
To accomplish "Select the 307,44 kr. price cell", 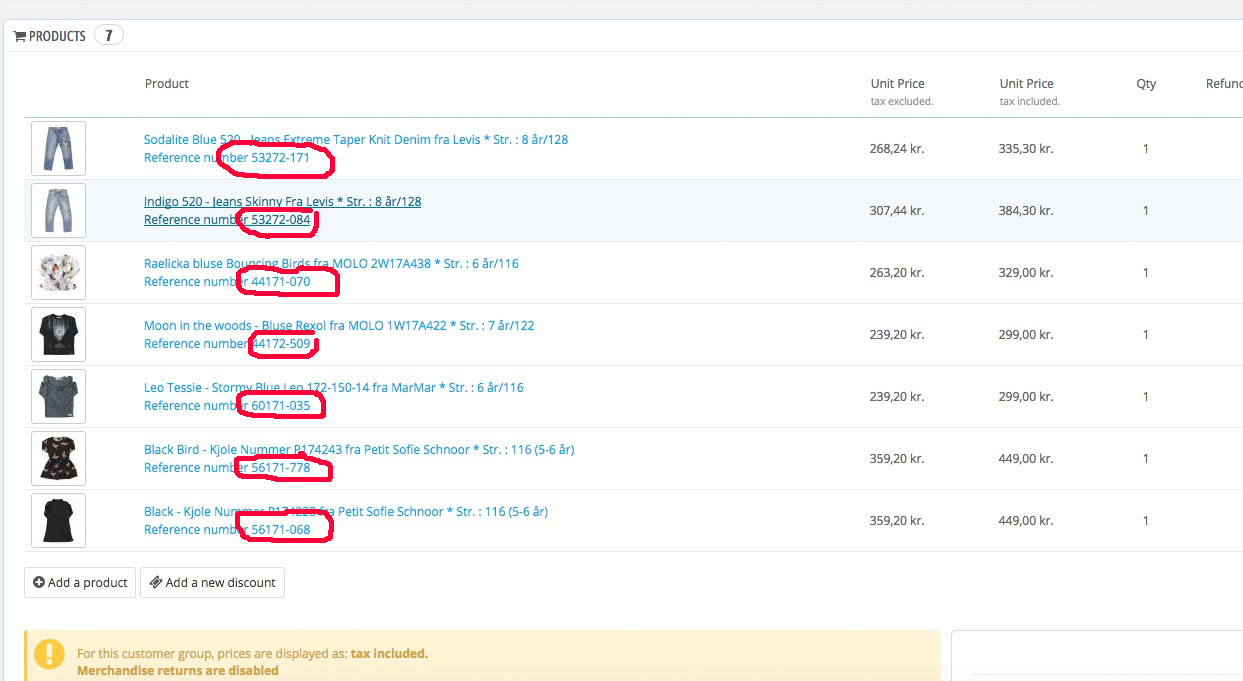I will coord(897,211).
